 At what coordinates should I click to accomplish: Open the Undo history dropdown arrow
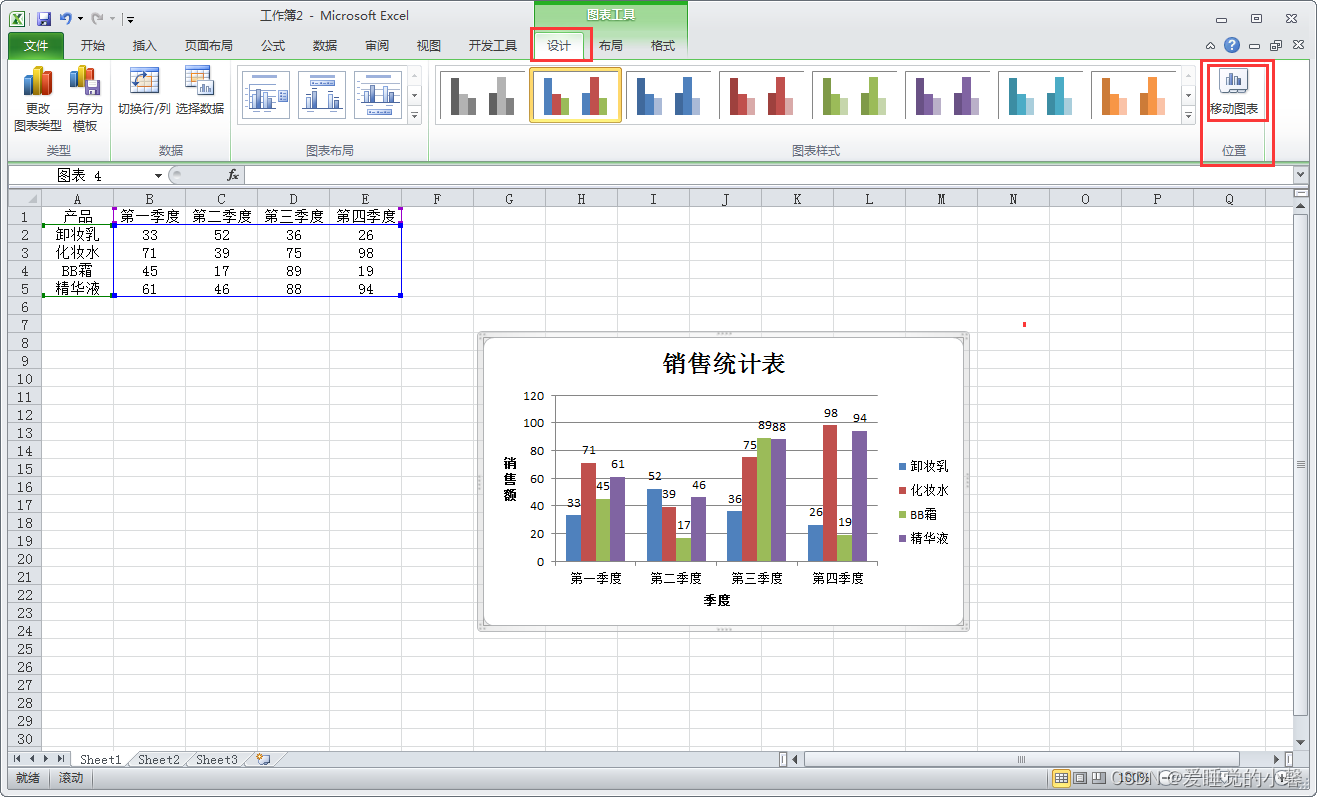(80, 18)
